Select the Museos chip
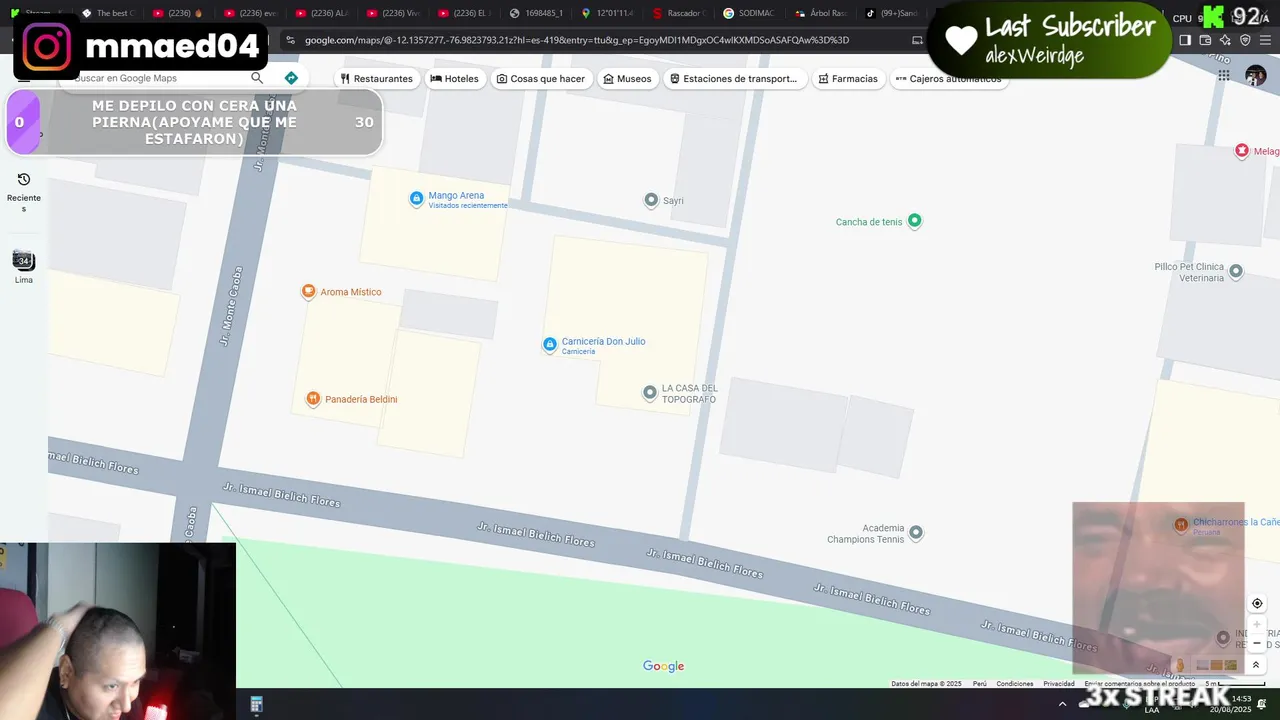Image resolution: width=1280 pixels, height=720 pixels. (x=627, y=79)
